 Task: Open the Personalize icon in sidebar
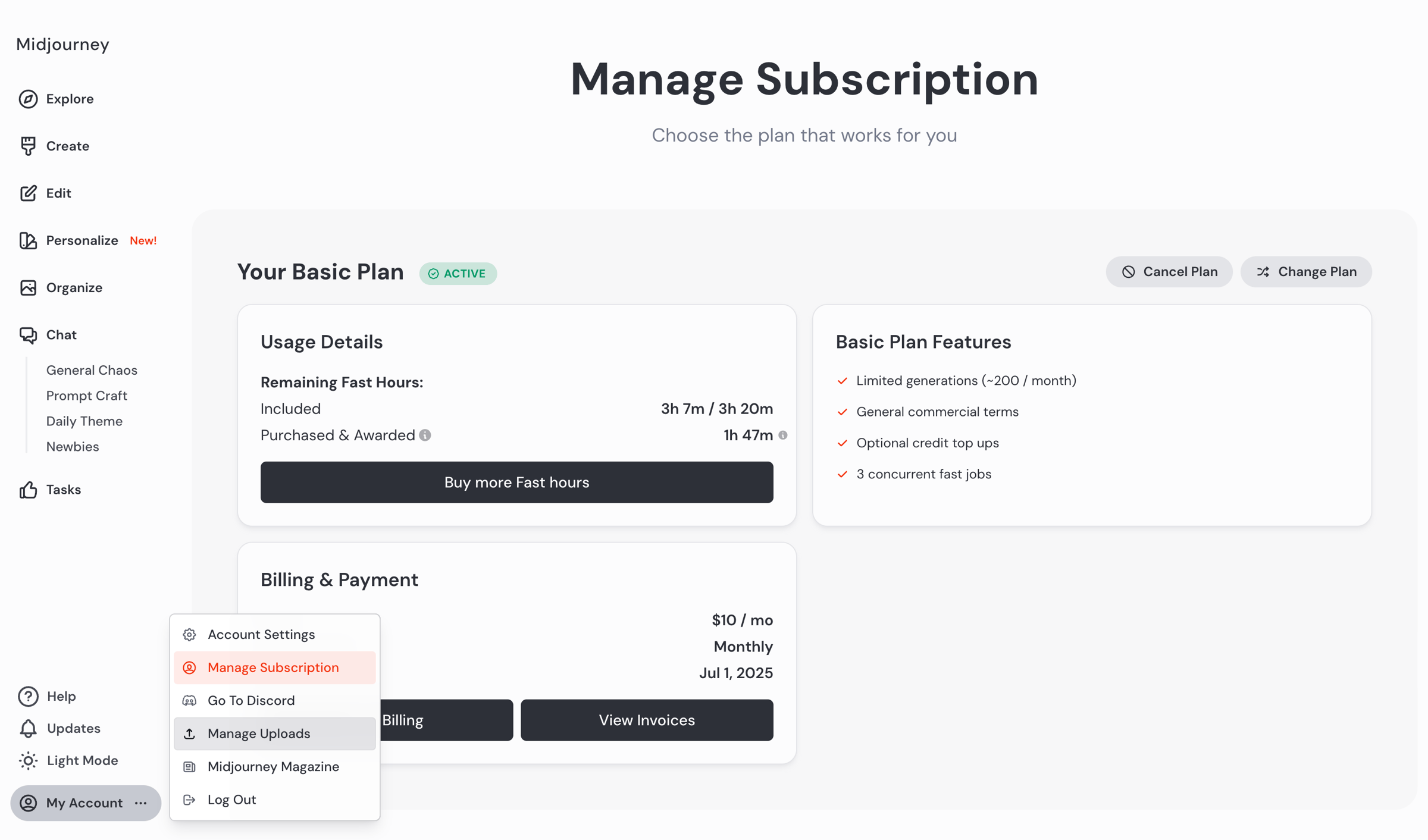click(28, 240)
